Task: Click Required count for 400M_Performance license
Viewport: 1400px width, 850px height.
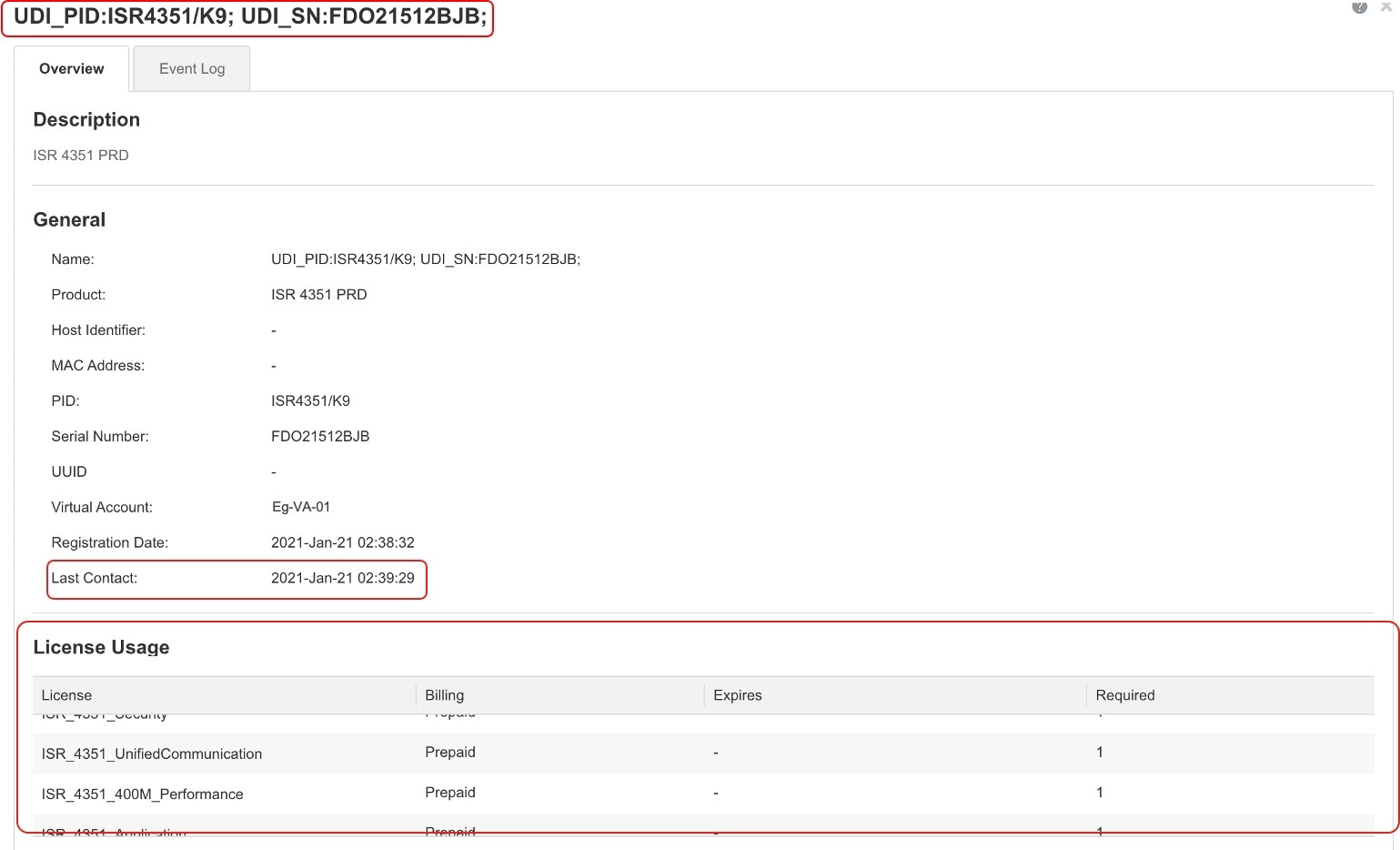Action: click(x=1100, y=793)
